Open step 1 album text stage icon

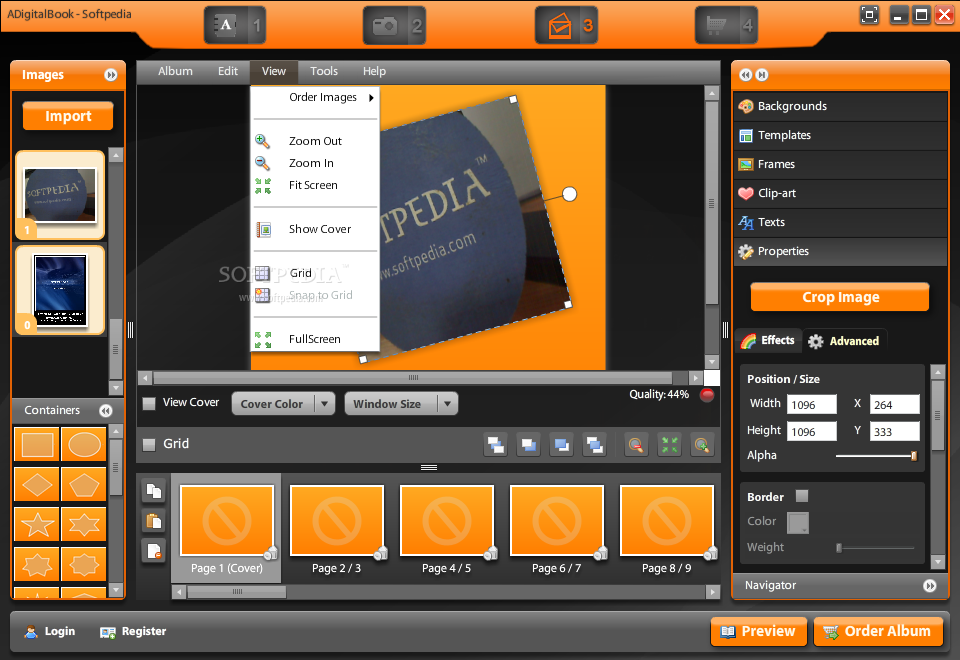tap(235, 25)
